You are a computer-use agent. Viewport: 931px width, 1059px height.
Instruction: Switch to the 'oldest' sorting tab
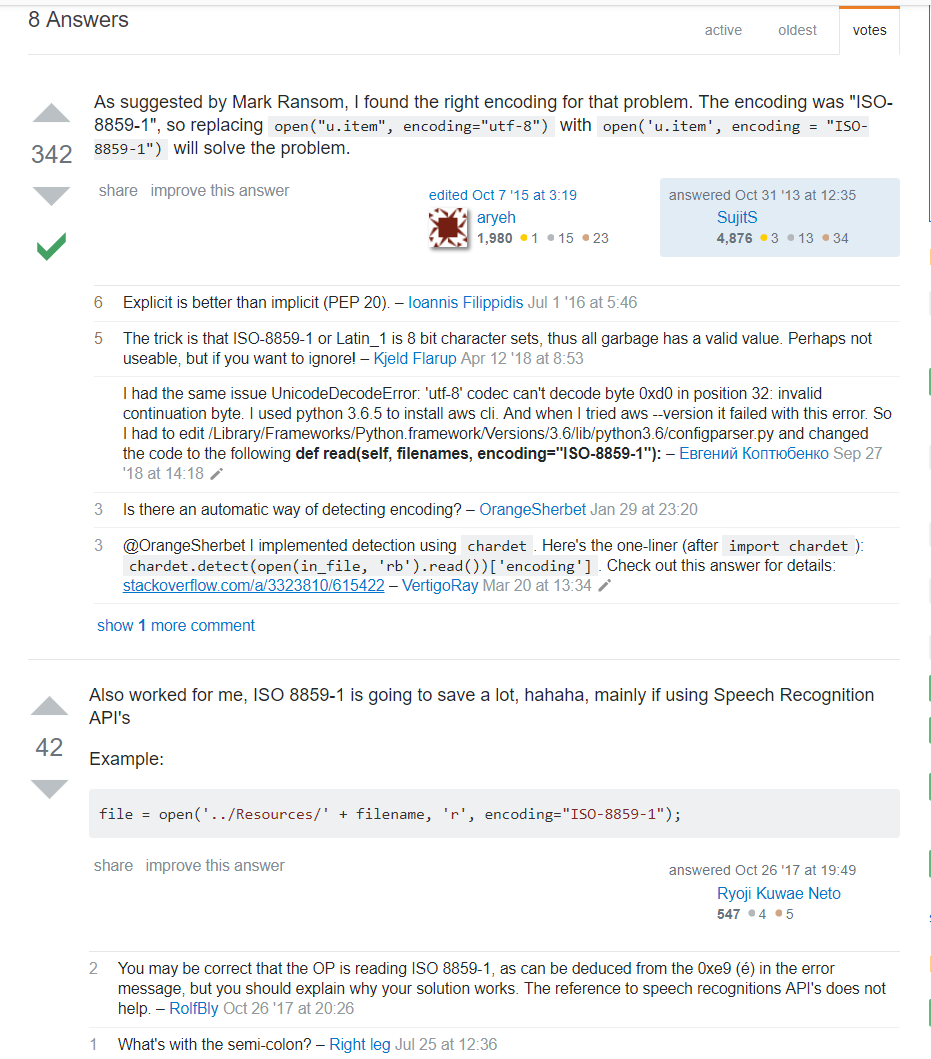[x=797, y=30]
